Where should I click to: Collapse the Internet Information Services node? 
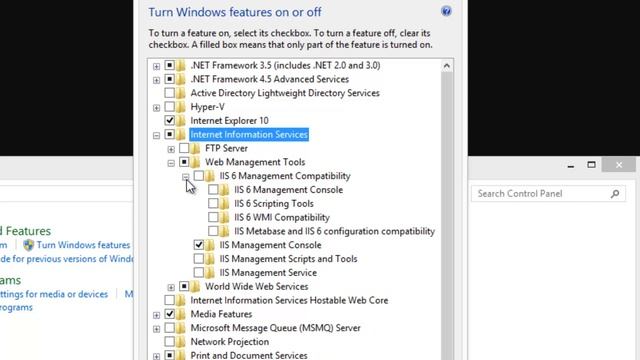(156, 136)
